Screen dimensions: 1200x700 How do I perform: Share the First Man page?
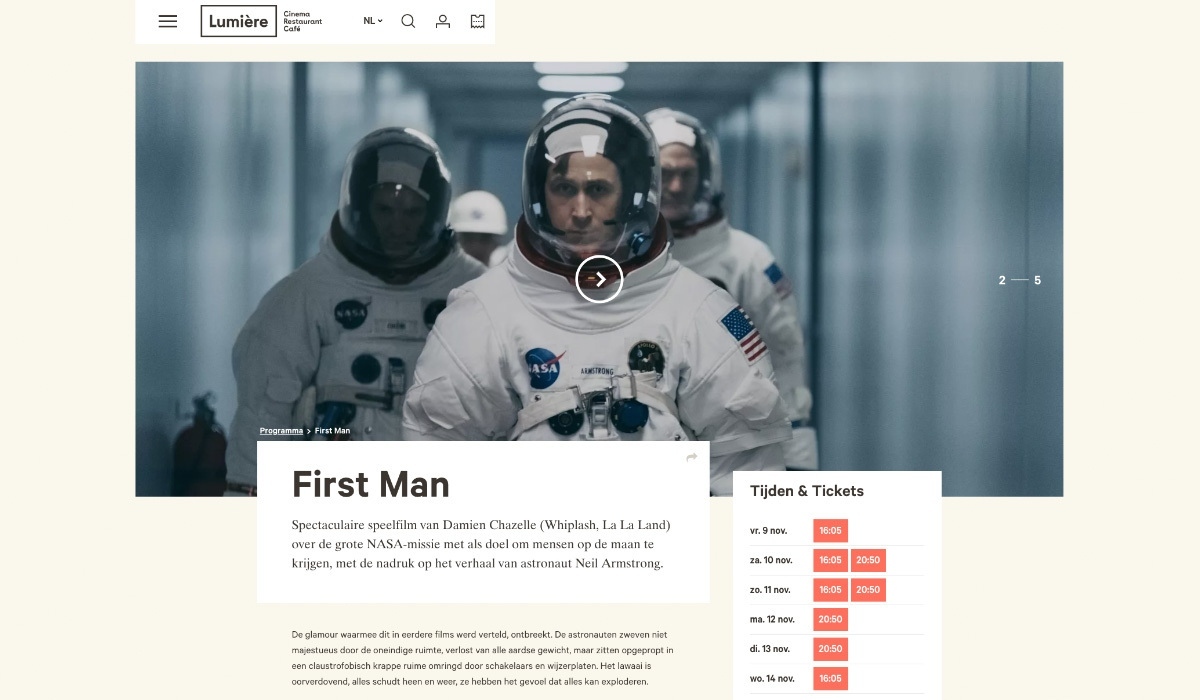pos(691,458)
